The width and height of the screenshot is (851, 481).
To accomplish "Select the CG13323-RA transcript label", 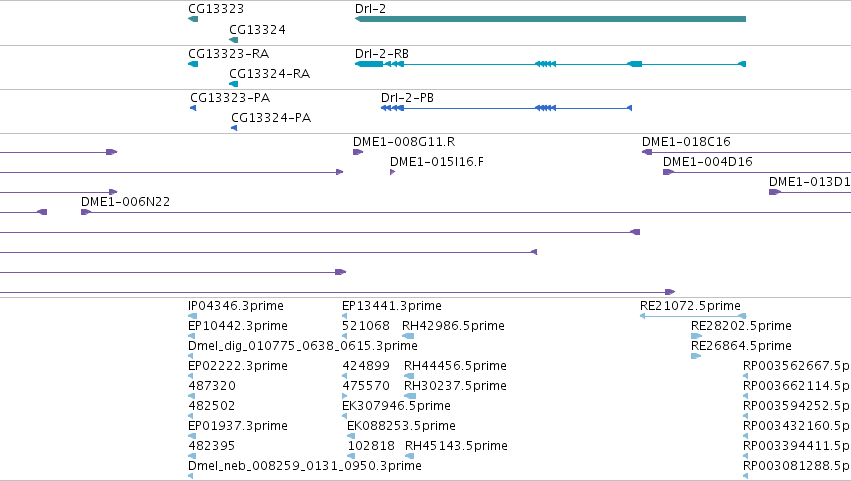I will pos(228,54).
